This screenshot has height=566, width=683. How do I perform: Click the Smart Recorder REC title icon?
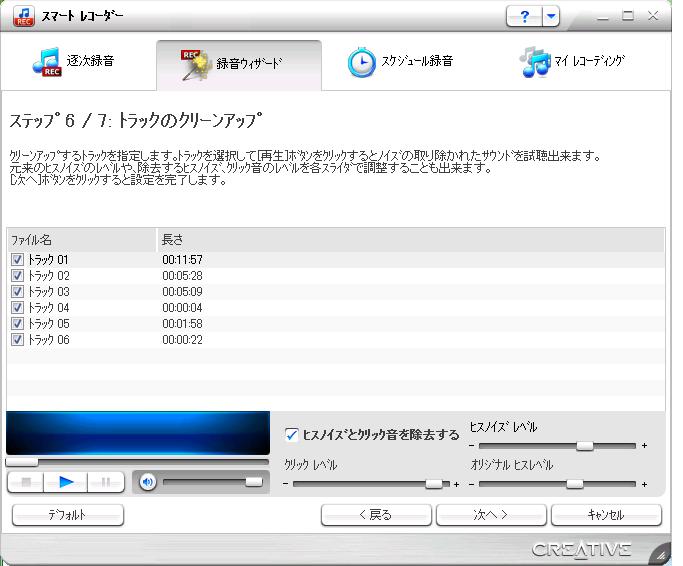click(x=22, y=17)
